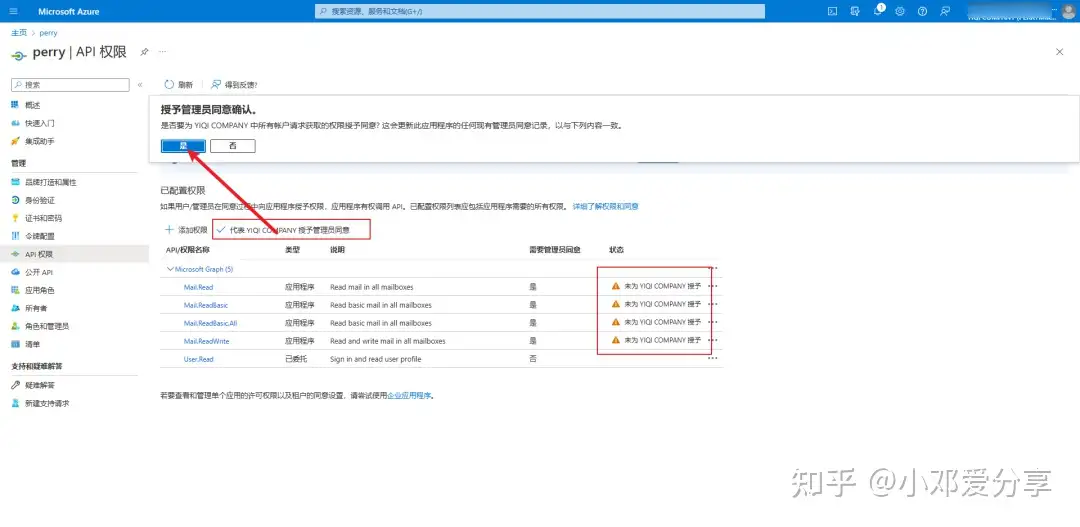Click the 身份验证 authentication icon

15,200
